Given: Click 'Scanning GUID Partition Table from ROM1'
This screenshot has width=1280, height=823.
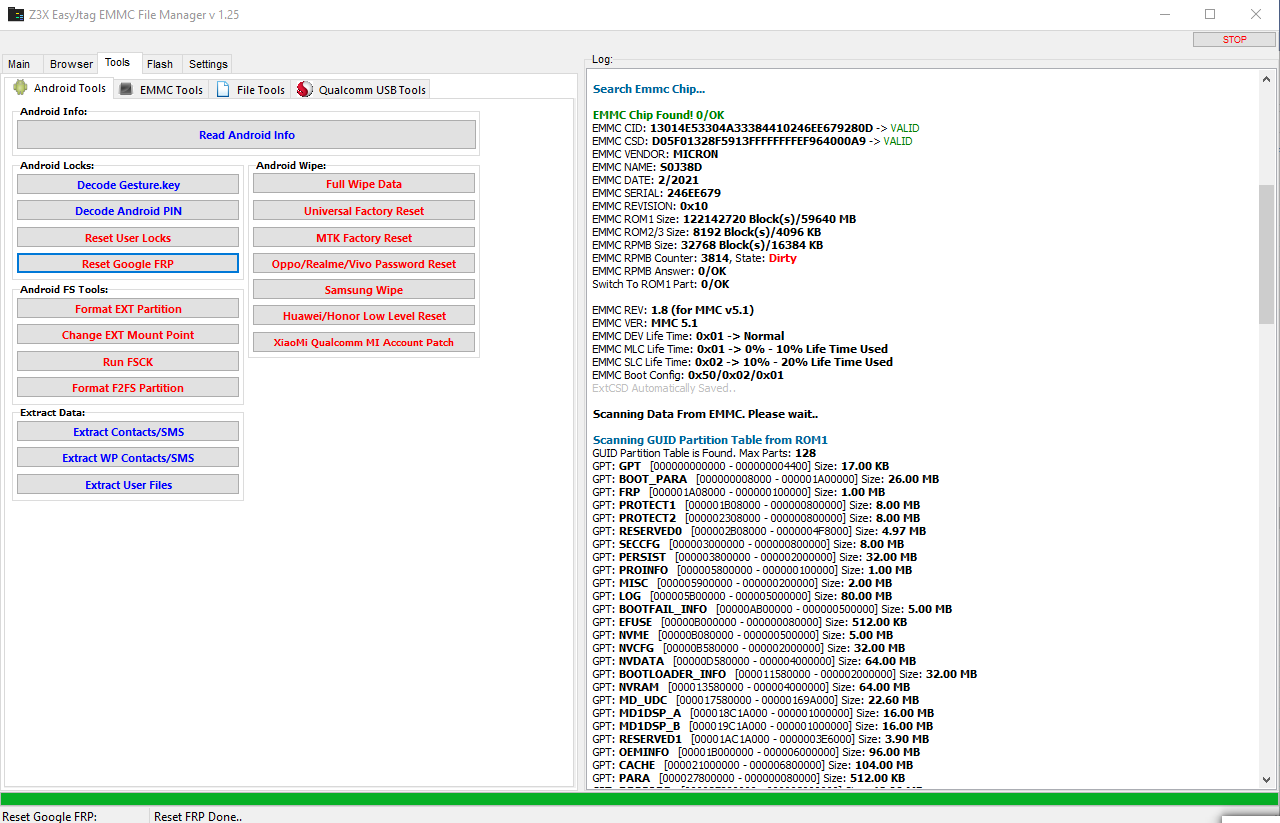Looking at the screenshot, I should tap(710, 440).
